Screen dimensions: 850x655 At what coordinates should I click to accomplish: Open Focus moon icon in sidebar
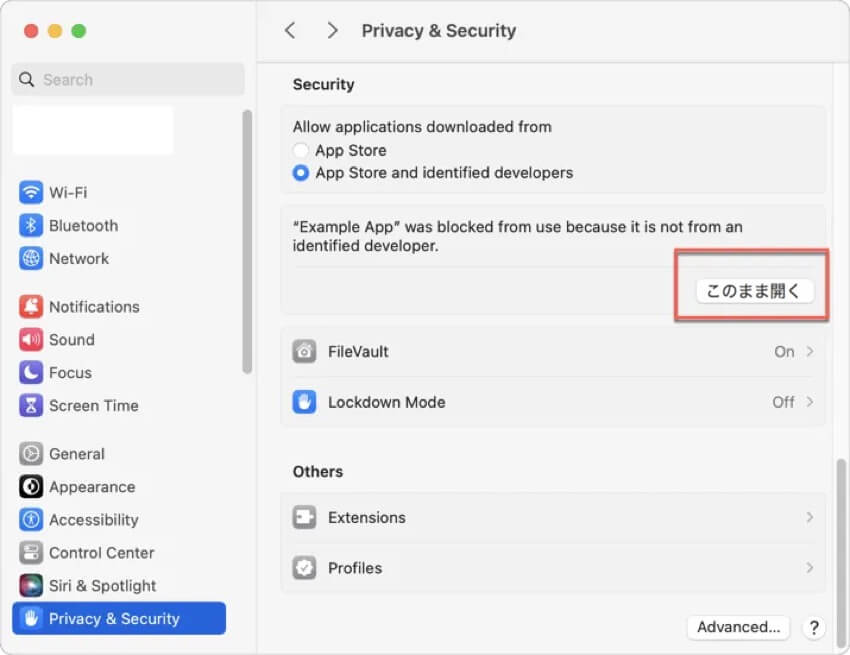tap(31, 373)
